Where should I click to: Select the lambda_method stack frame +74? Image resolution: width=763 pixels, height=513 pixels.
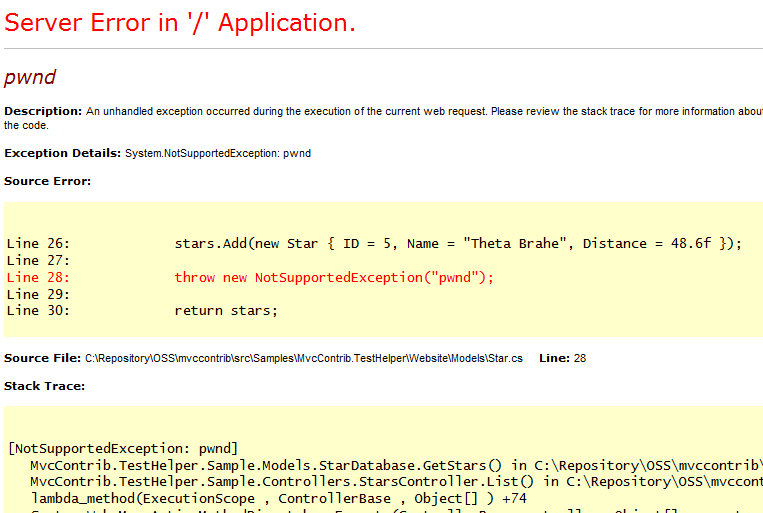[x=278, y=498]
